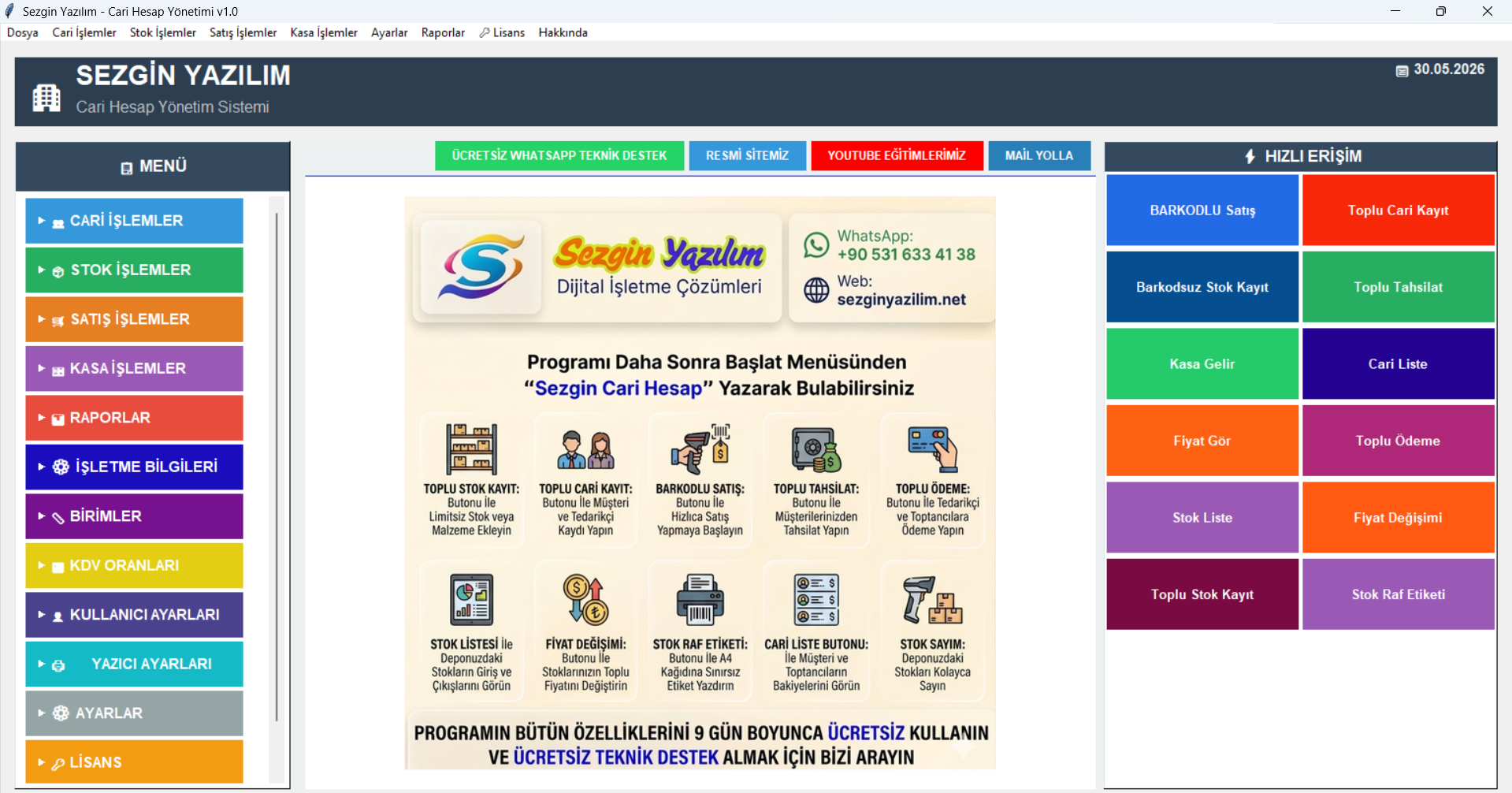The height and width of the screenshot is (793, 1512).
Task: Launch BARKODLU Satış quick access
Action: tap(1202, 210)
